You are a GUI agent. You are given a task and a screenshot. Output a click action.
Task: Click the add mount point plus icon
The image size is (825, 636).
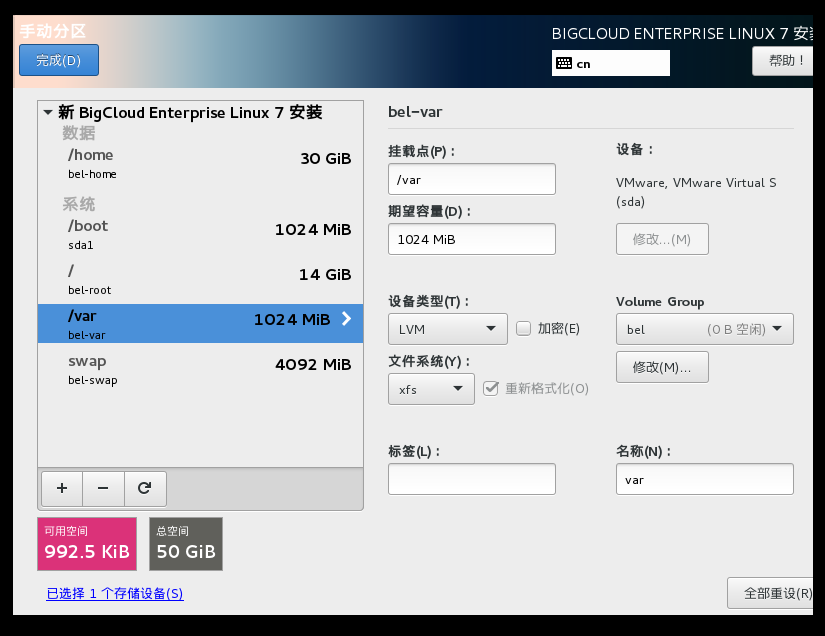pyautogui.click(x=62, y=488)
